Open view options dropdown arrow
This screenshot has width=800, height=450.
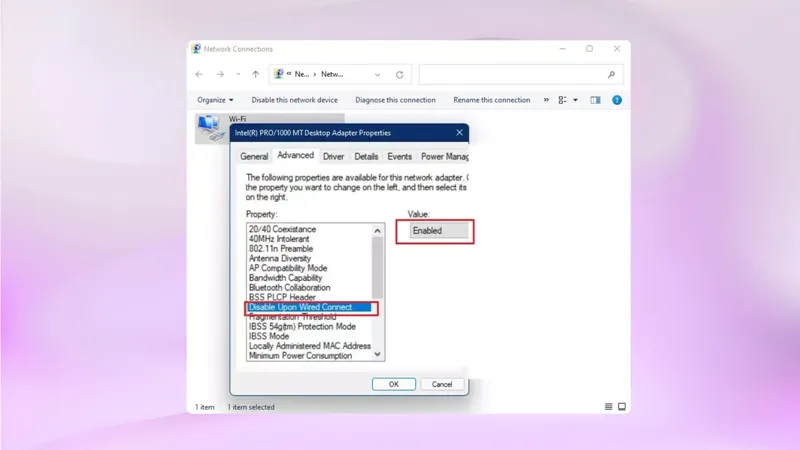coord(576,100)
